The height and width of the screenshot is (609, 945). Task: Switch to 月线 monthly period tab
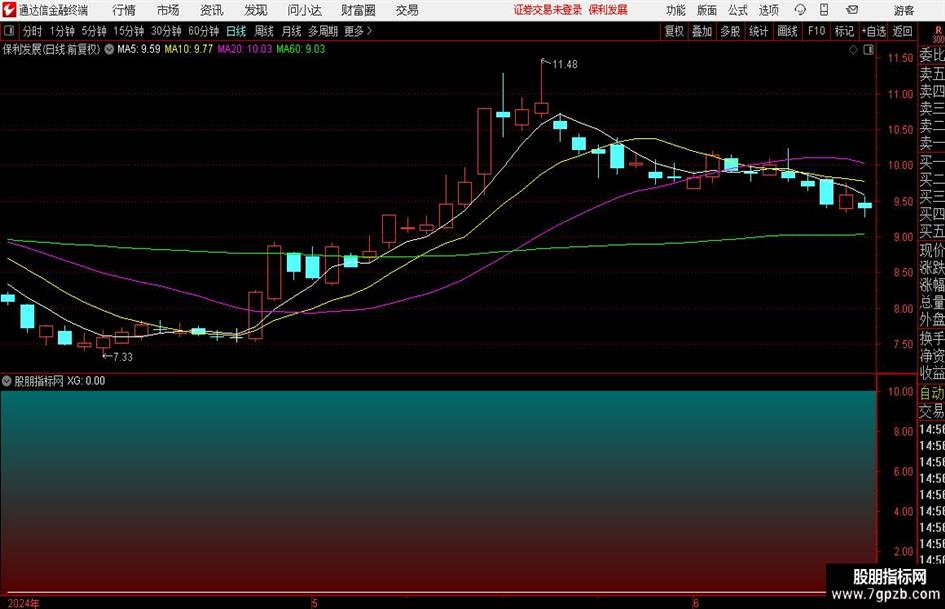pyautogui.click(x=292, y=31)
